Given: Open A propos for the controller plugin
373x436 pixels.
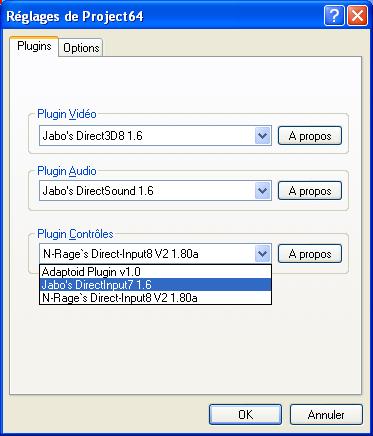Looking at the screenshot, I should point(310,254).
